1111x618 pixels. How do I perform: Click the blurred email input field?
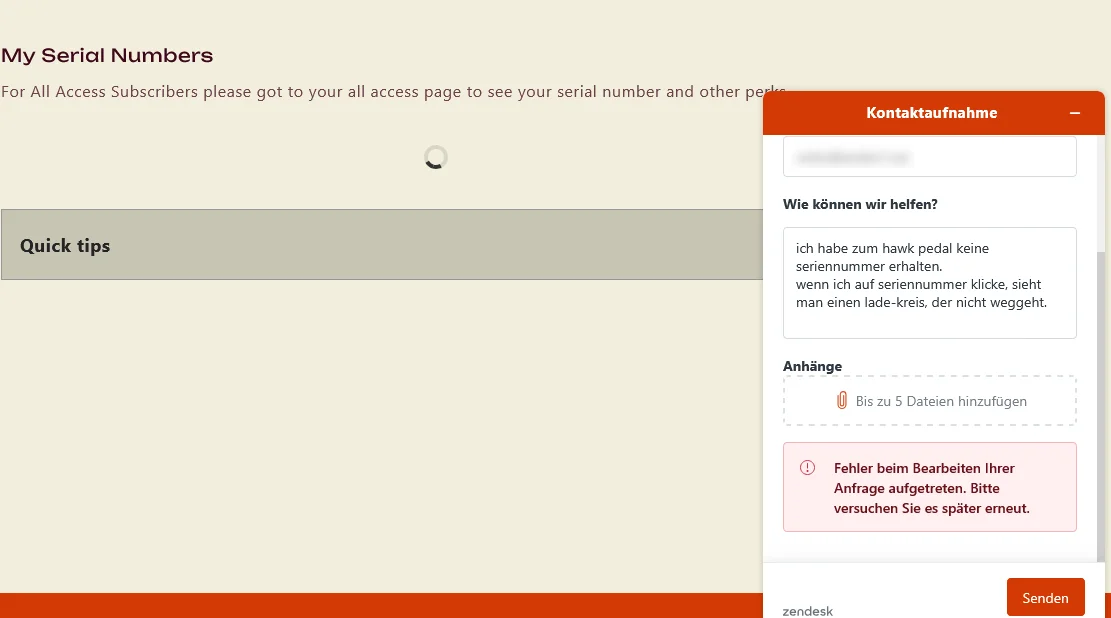point(930,157)
